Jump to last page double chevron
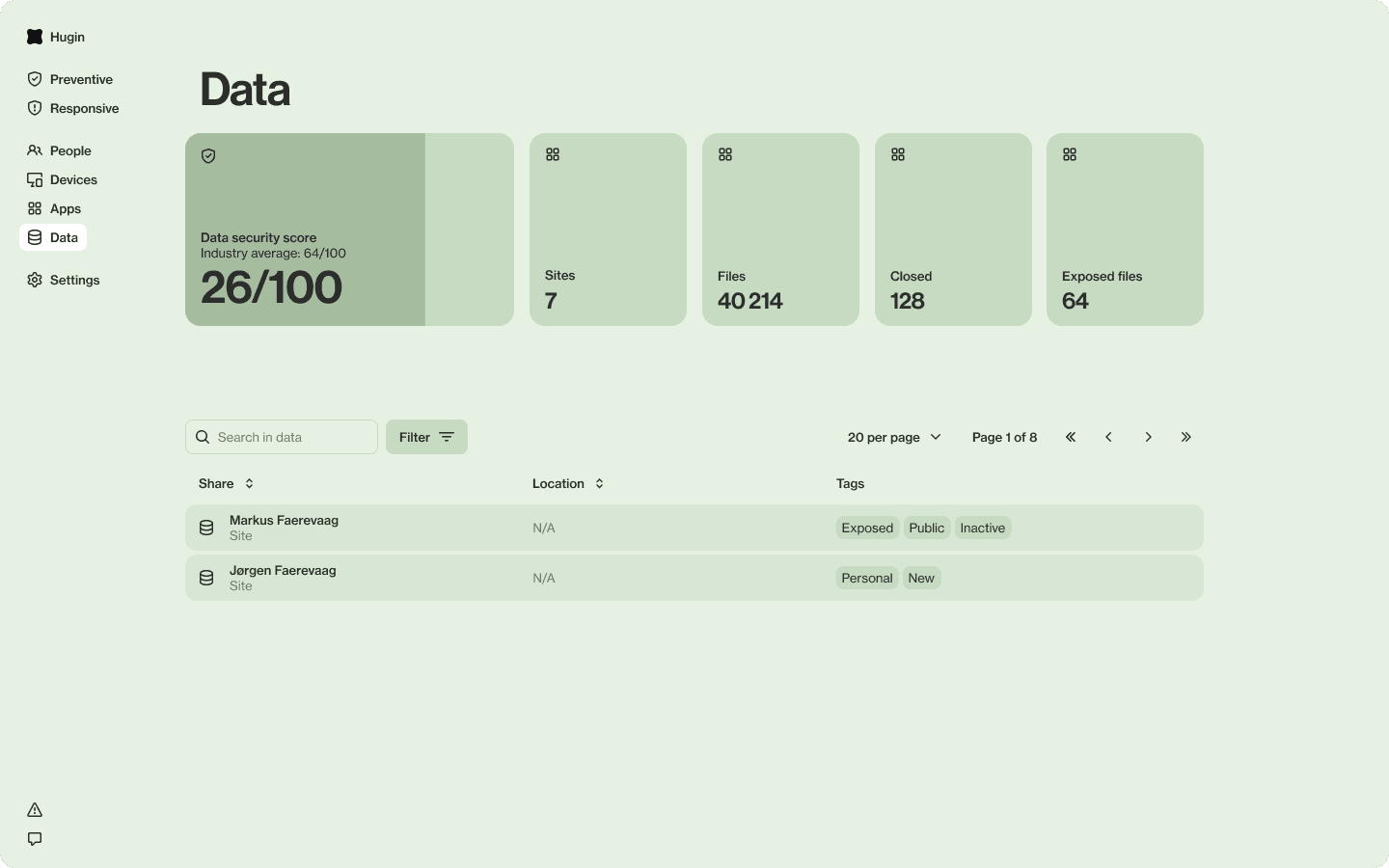This screenshot has width=1389, height=868. coord(1186,437)
